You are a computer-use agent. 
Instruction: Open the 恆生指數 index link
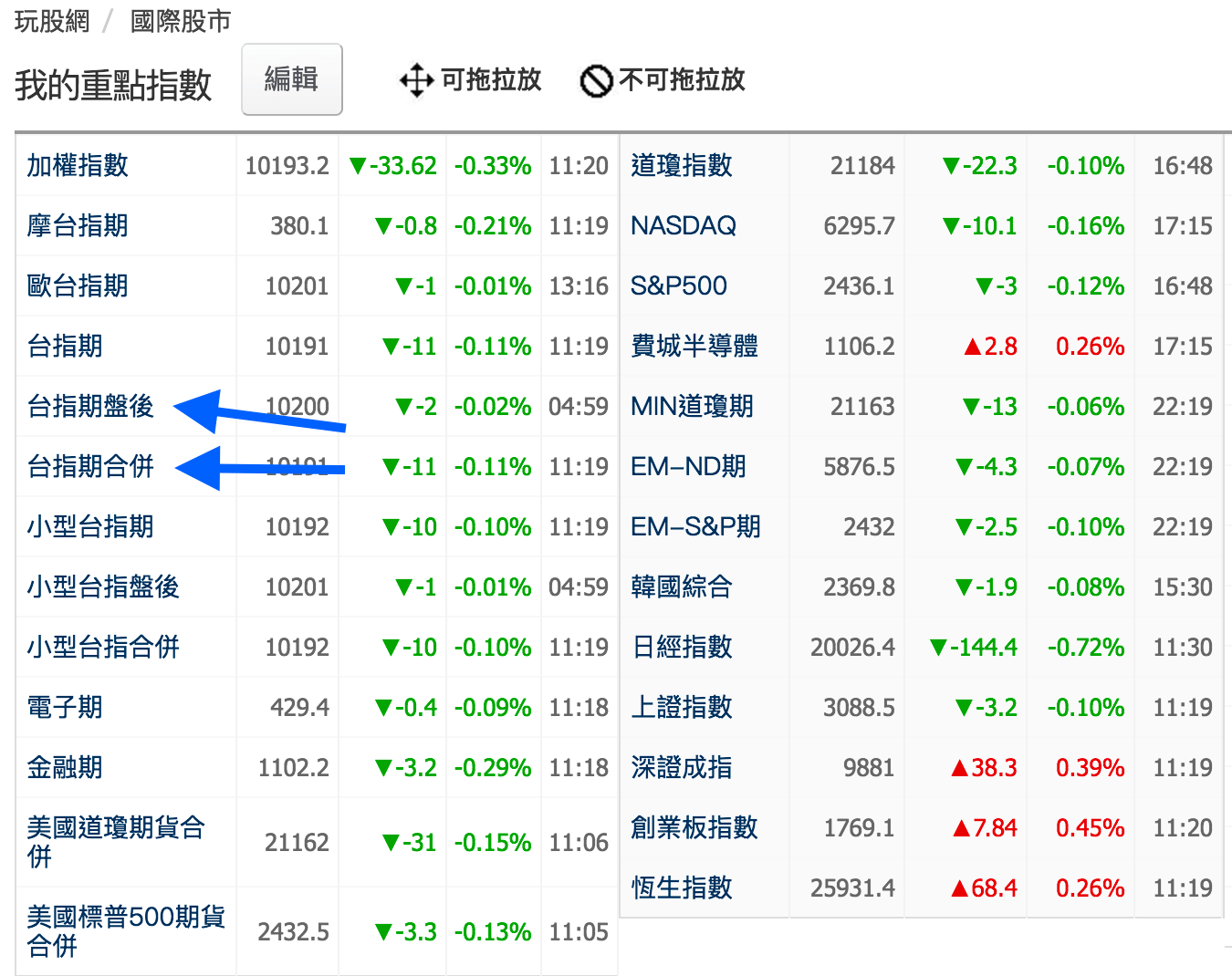[x=682, y=888]
